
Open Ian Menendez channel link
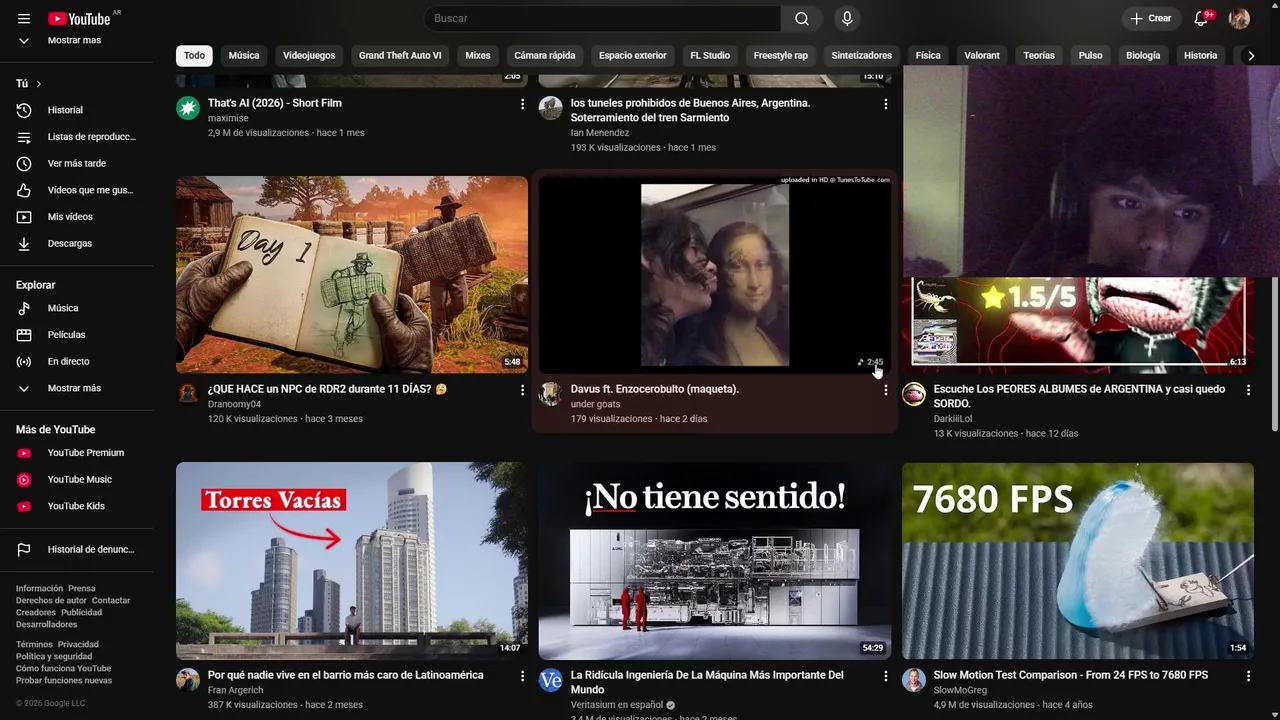pyautogui.click(x=600, y=133)
